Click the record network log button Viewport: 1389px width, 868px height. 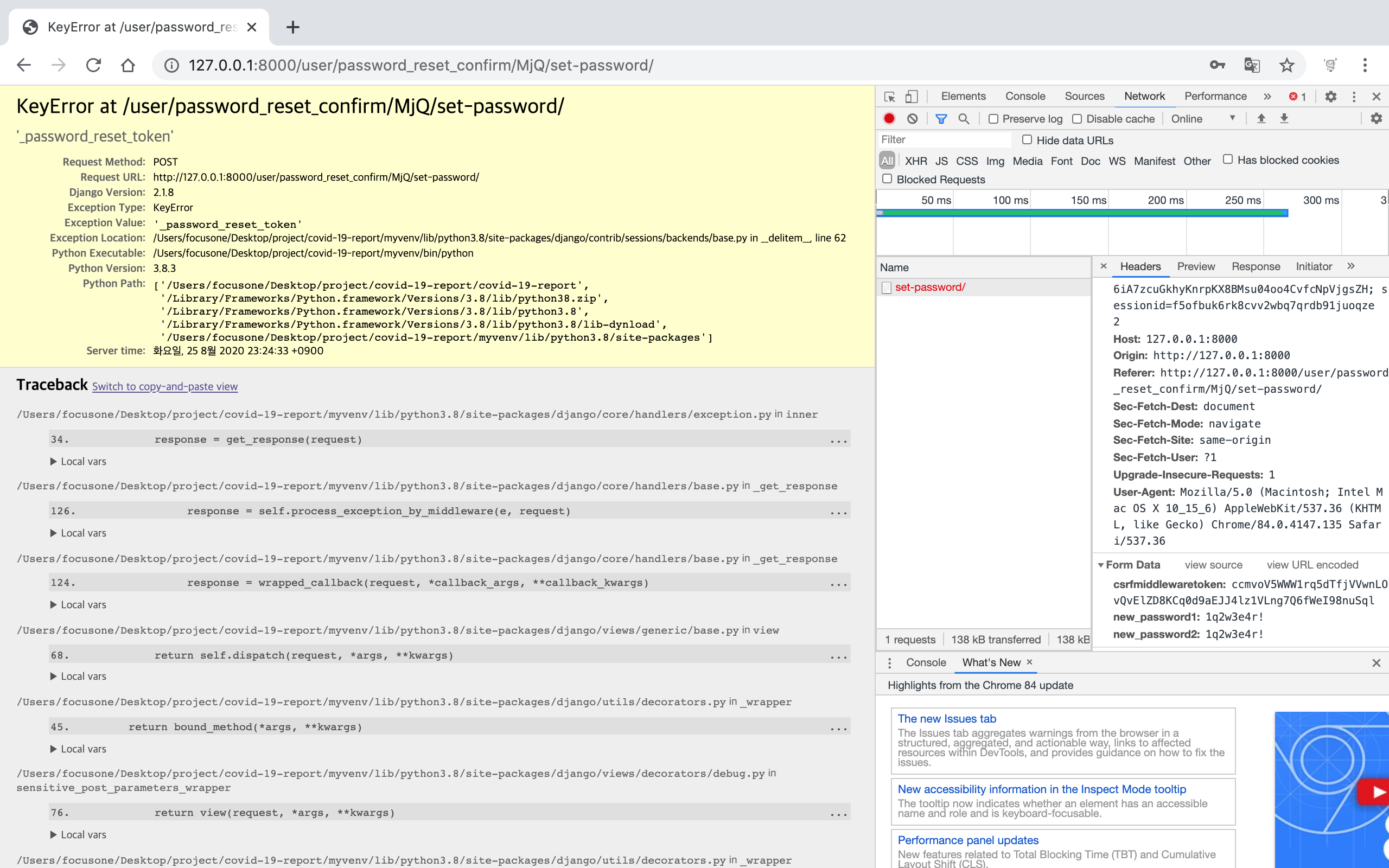pos(889,118)
